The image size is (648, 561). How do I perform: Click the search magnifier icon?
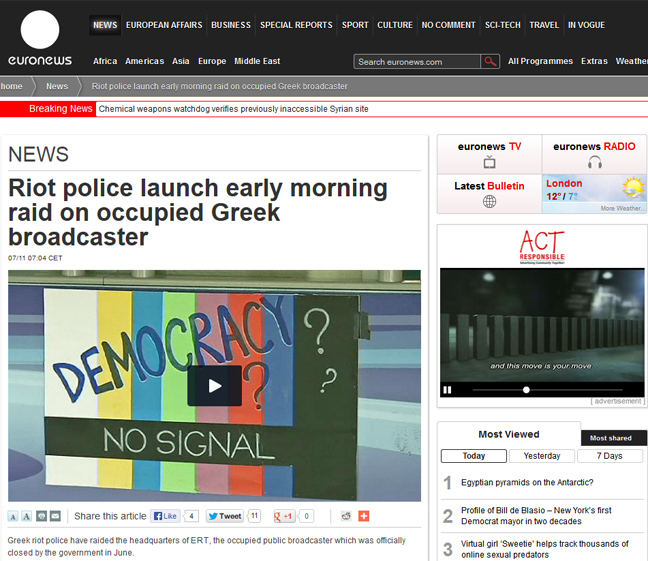click(490, 62)
